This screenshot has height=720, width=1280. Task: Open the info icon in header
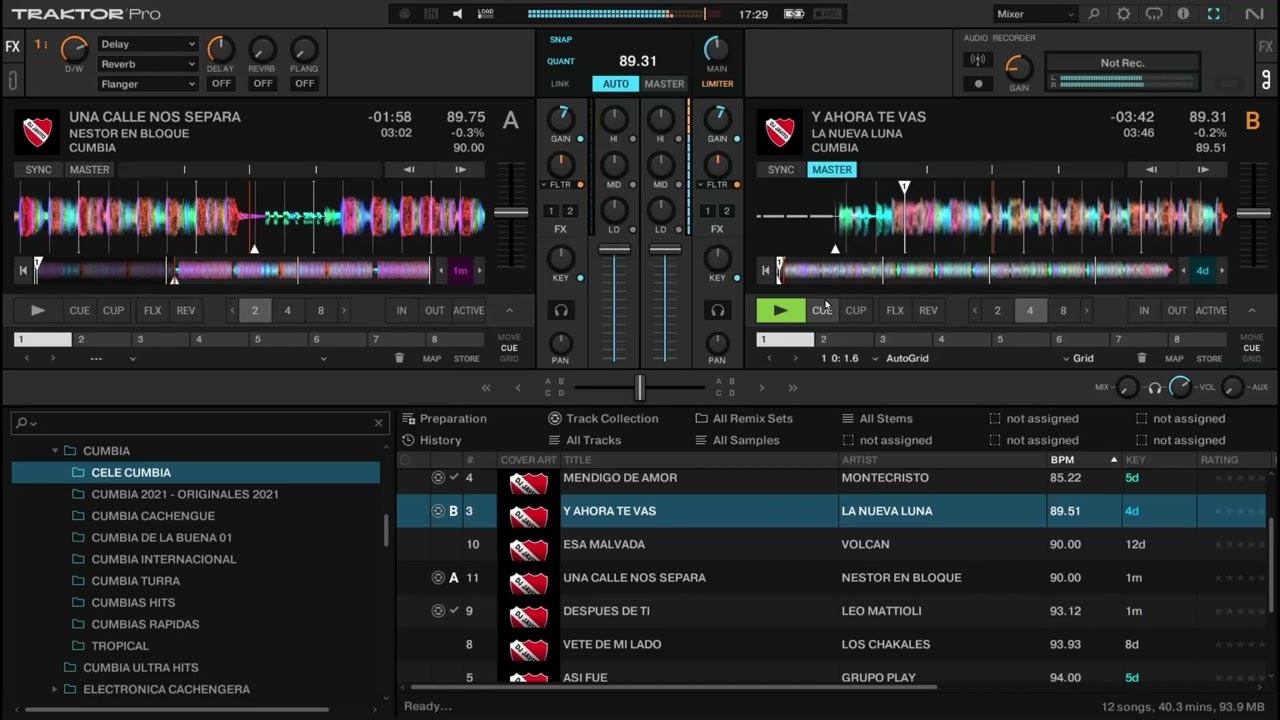click(1183, 14)
